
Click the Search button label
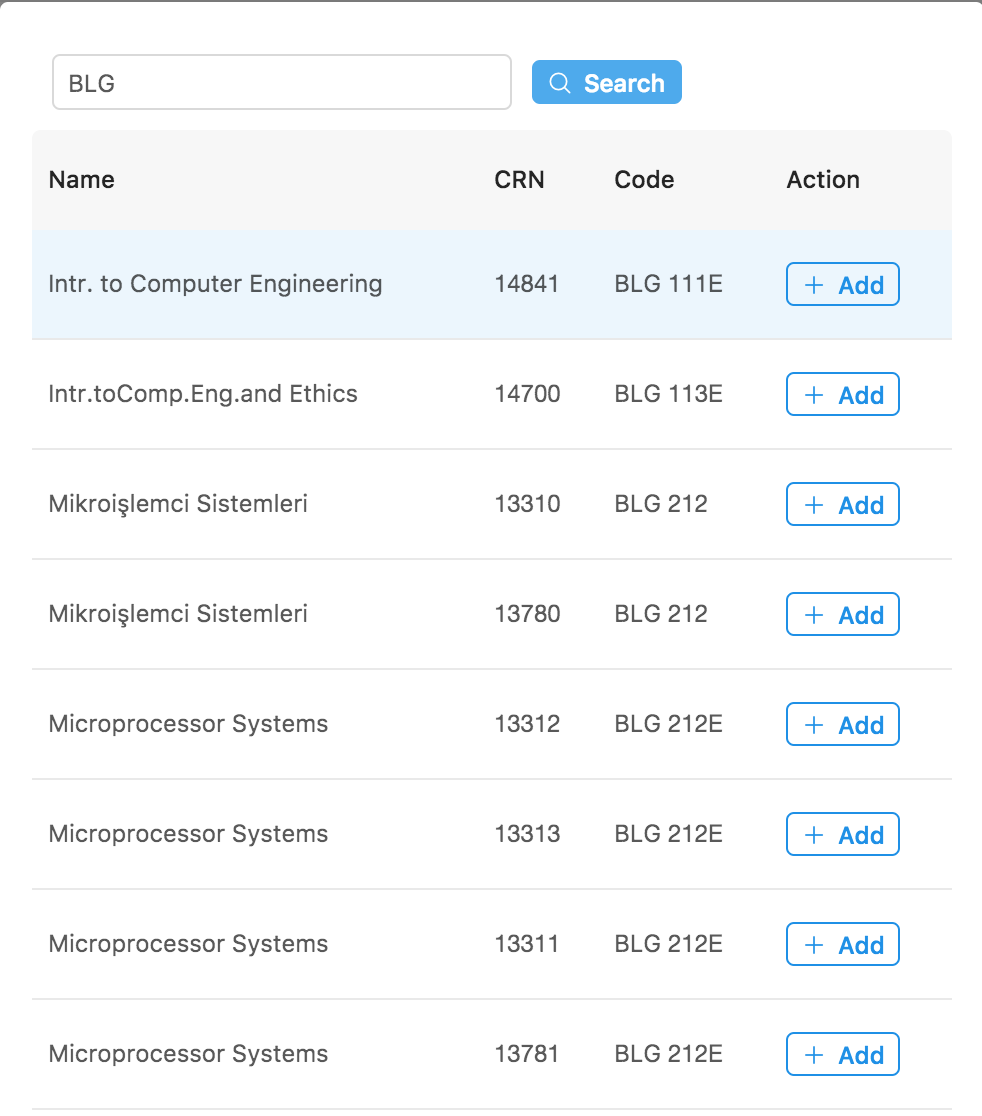point(624,83)
